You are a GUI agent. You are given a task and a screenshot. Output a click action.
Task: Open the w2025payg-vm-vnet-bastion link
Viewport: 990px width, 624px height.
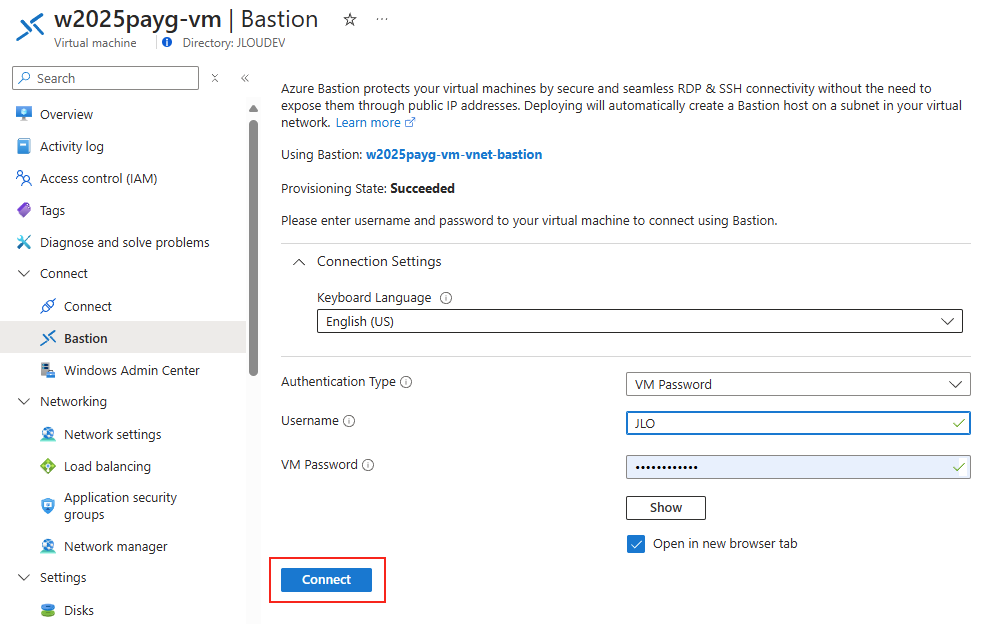pos(454,155)
